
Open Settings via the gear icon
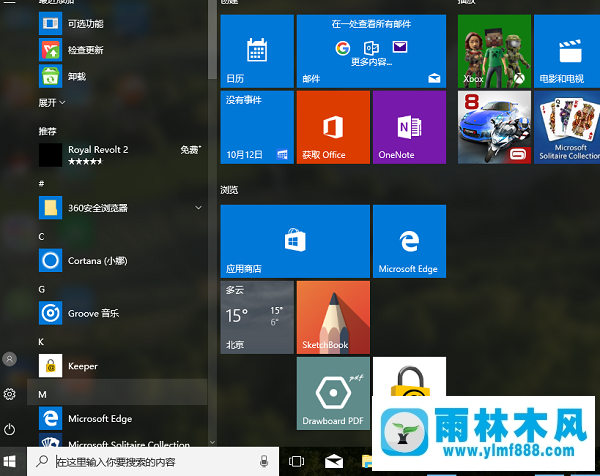[x=10, y=394]
